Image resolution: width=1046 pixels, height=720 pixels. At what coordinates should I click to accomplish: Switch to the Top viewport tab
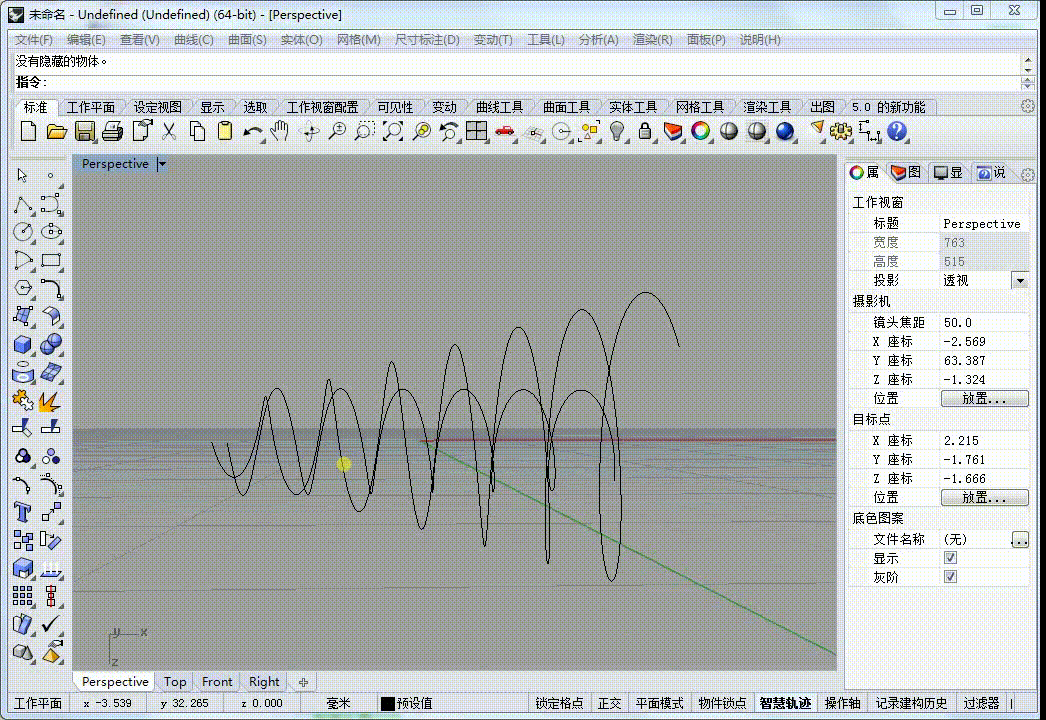(175, 681)
